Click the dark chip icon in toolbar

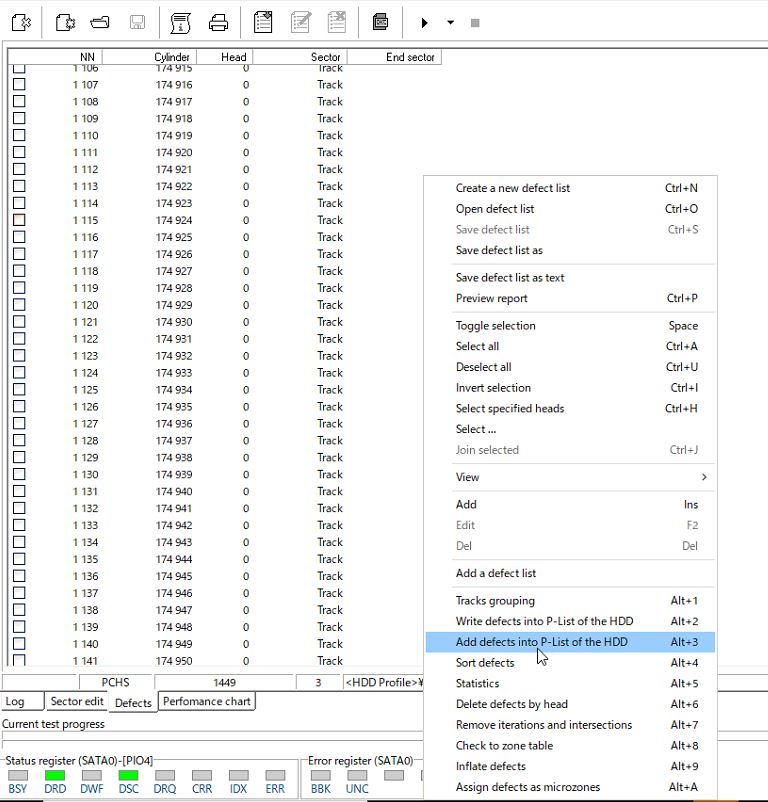coord(380,22)
